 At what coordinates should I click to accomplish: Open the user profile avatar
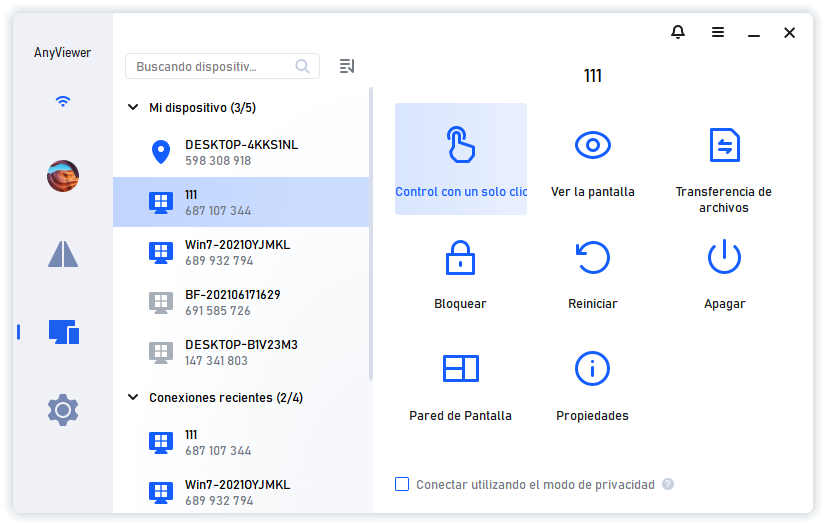[63, 176]
